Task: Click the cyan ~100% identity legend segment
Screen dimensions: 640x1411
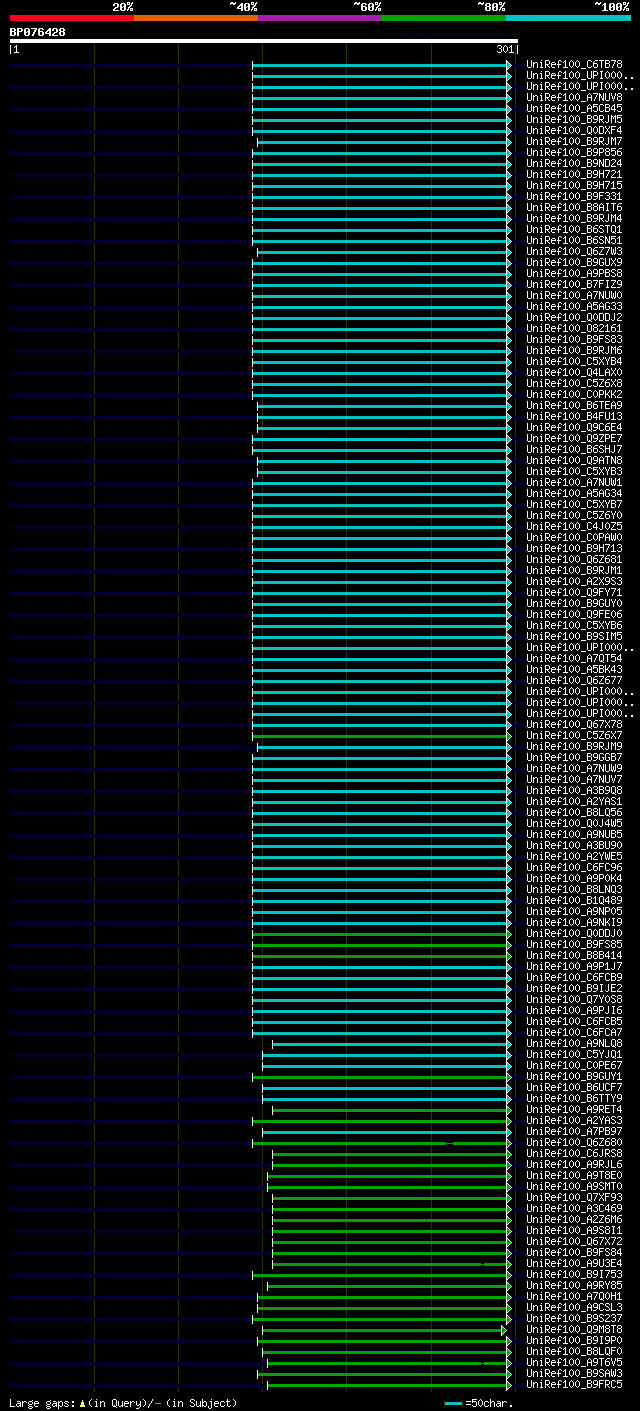Action: tap(568, 17)
